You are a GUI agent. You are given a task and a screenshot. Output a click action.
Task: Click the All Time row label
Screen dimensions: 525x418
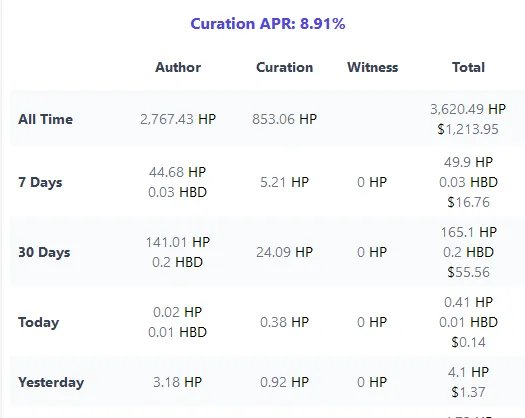(46, 119)
